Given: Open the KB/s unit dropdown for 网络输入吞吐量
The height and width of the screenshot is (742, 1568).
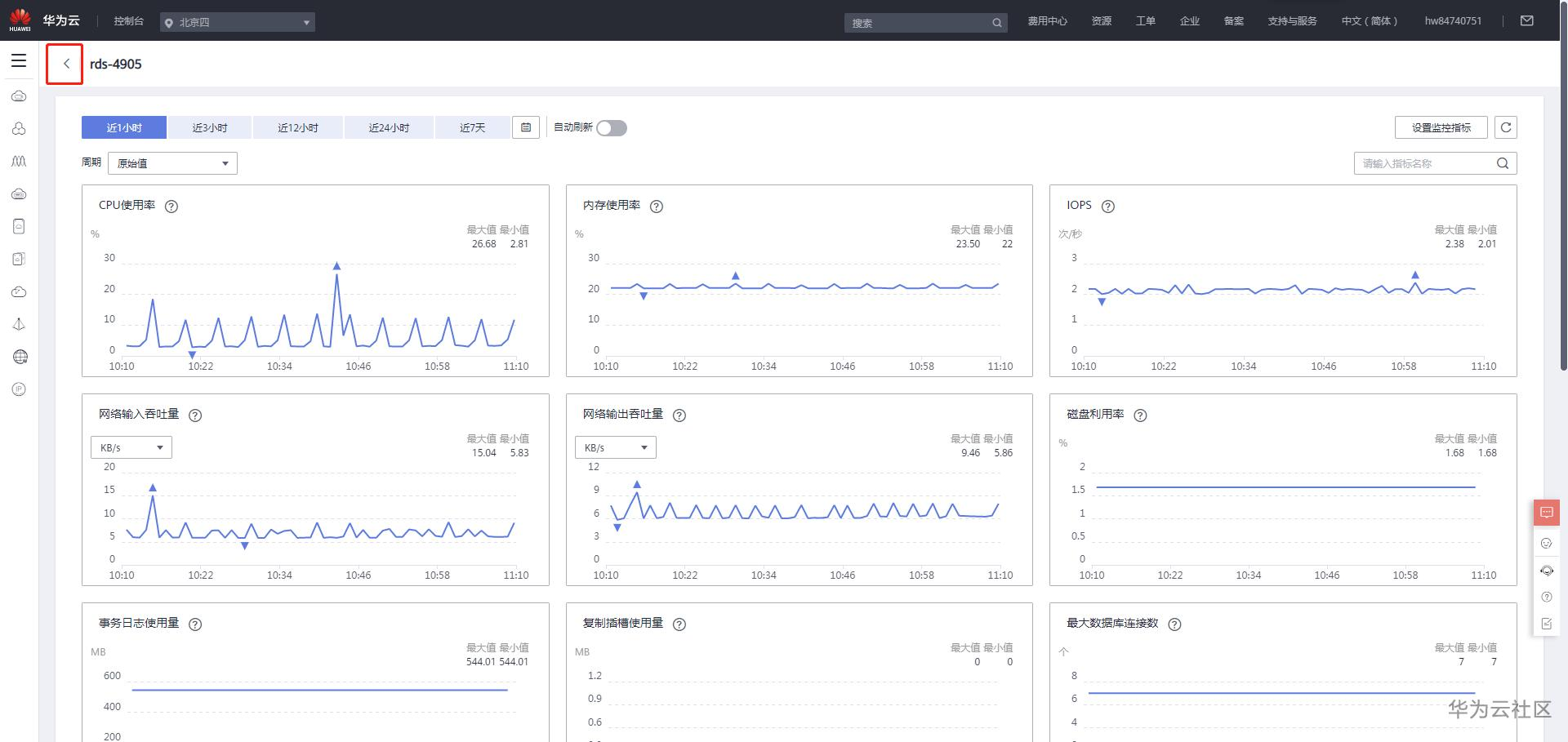Looking at the screenshot, I should point(131,447).
